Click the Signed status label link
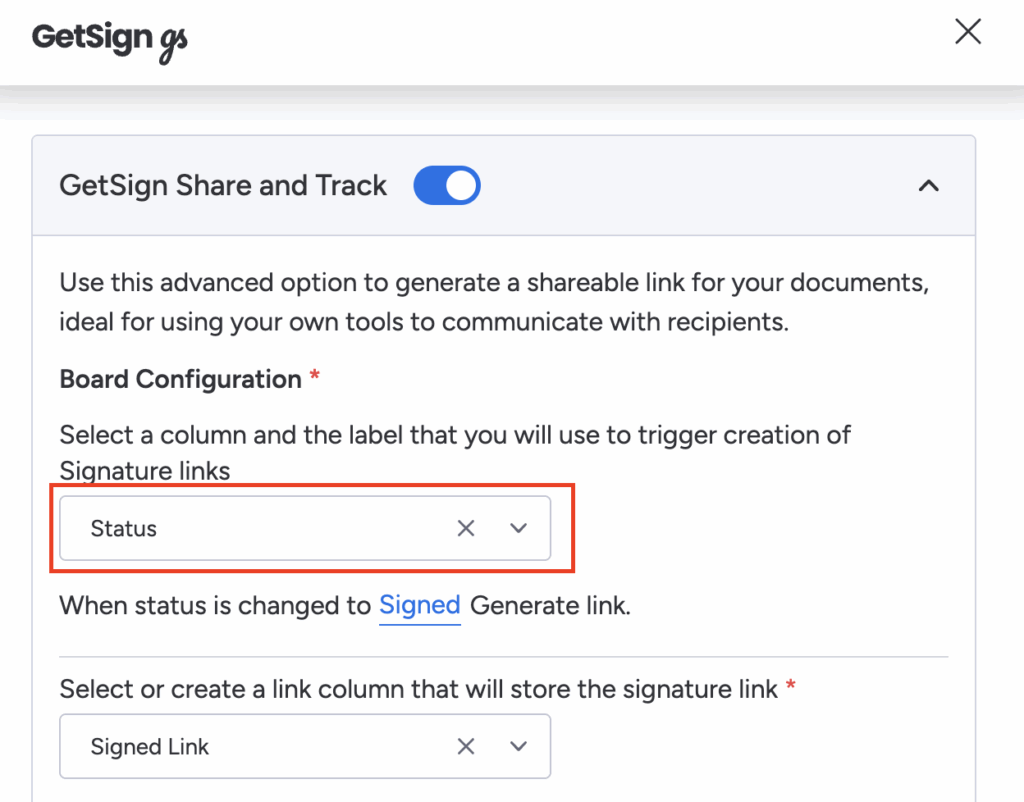The width and height of the screenshot is (1024, 802). coord(419,605)
